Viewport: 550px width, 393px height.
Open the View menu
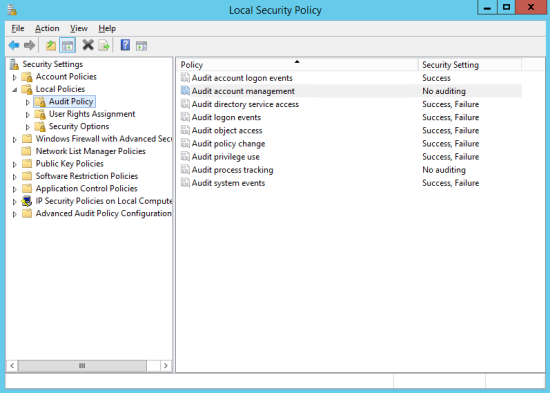pyautogui.click(x=79, y=28)
